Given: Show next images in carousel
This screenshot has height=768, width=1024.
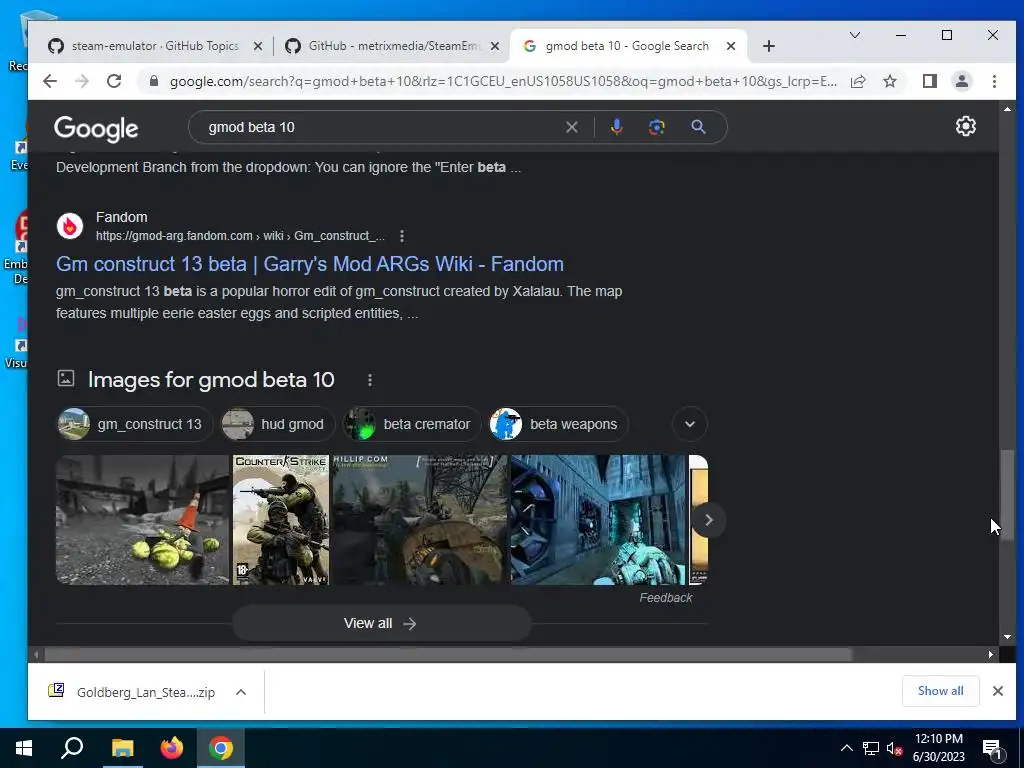Looking at the screenshot, I should pos(709,520).
